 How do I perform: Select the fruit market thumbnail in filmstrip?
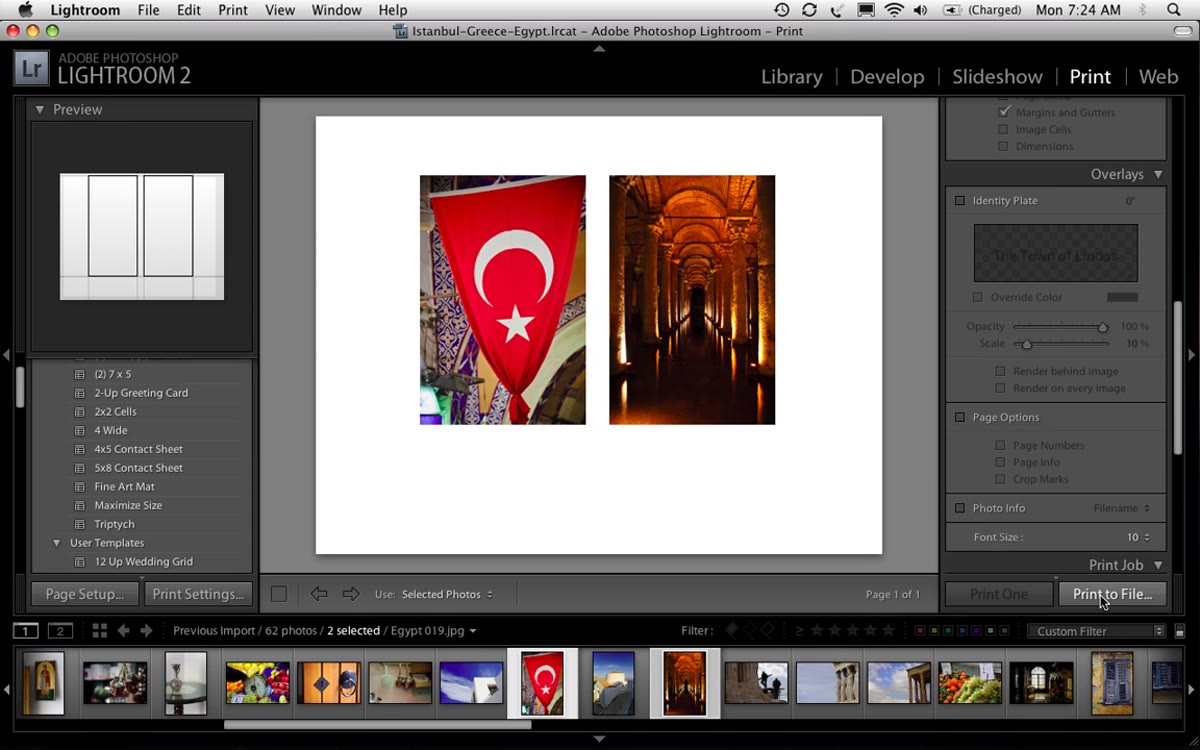(x=970, y=683)
